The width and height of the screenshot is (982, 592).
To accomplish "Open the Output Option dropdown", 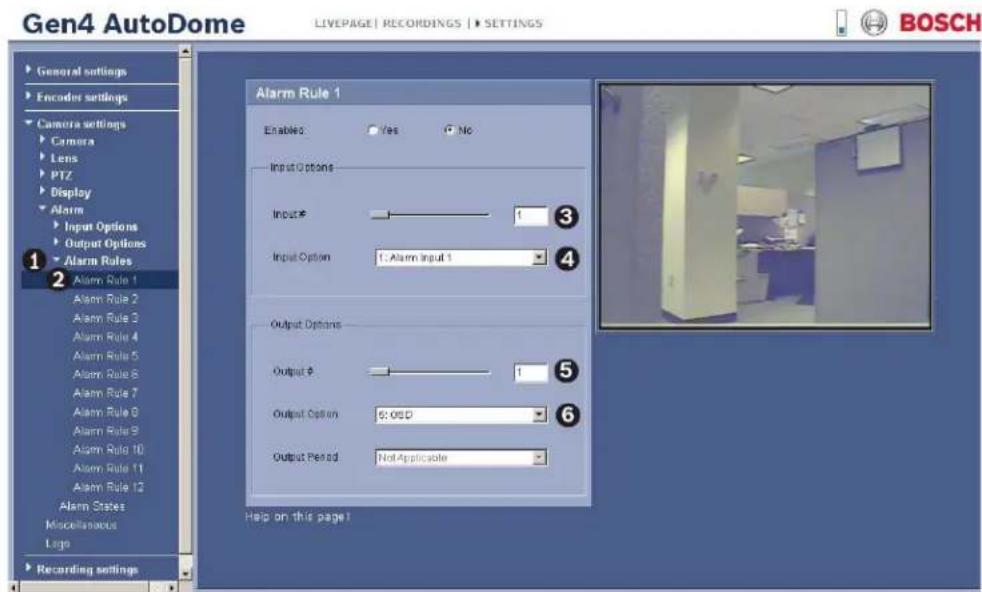I will pos(461,414).
